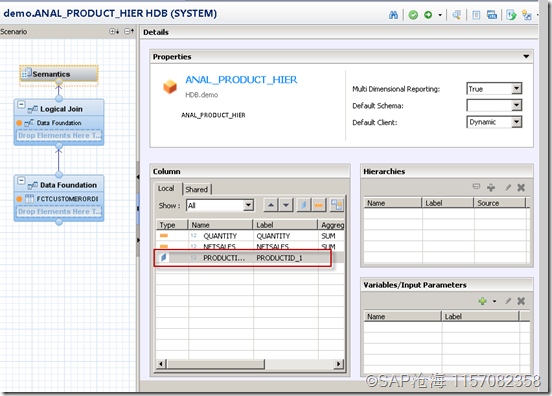552x396 pixels.
Task: Click the measure type icon in QUANTITY row
Action: pos(164,235)
